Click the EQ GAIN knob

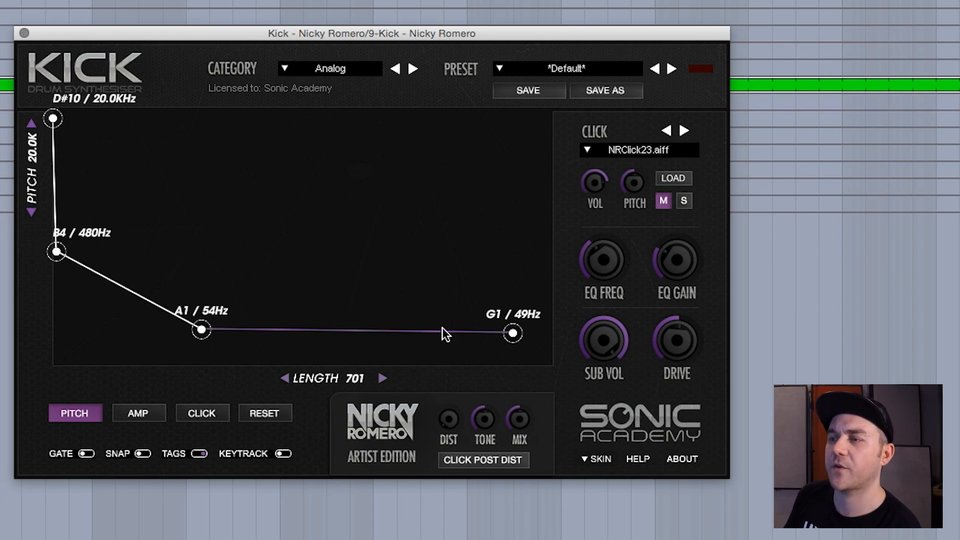pos(677,260)
